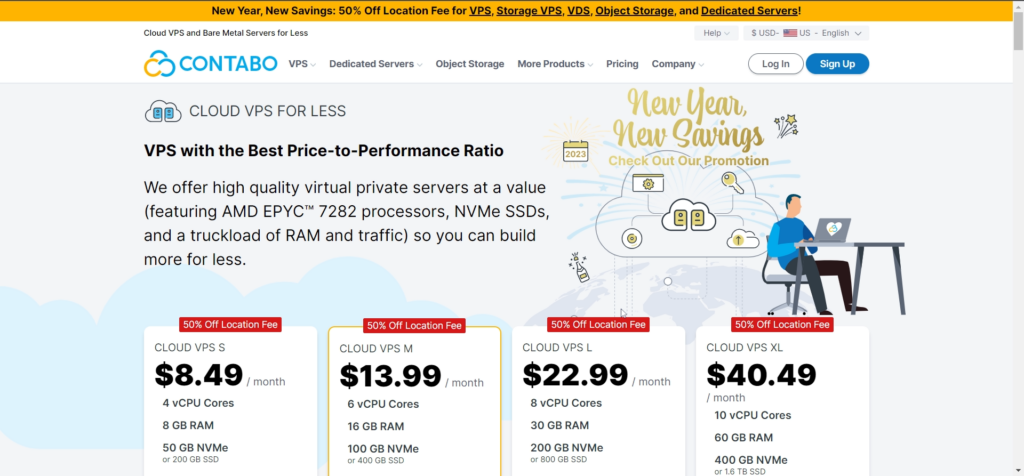This screenshot has width=1024, height=476.
Task: Click the 2023 calendar icon in promo graphic
Action: [575, 150]
